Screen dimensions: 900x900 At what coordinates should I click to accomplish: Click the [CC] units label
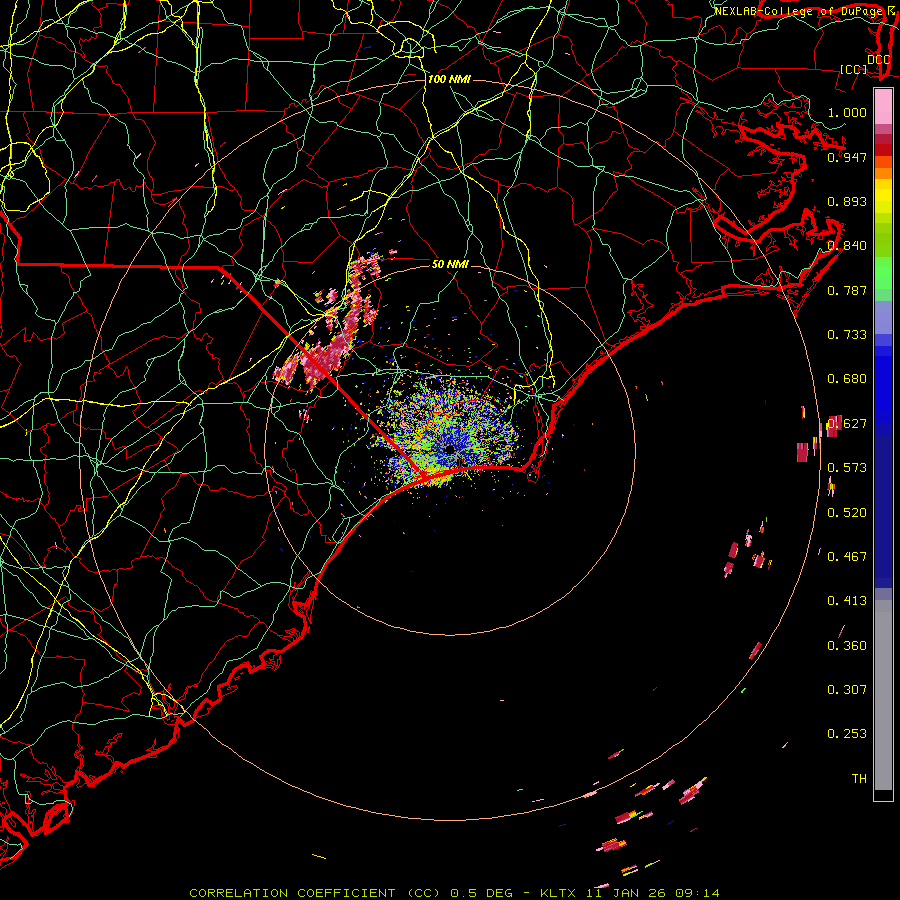(854, 70)
